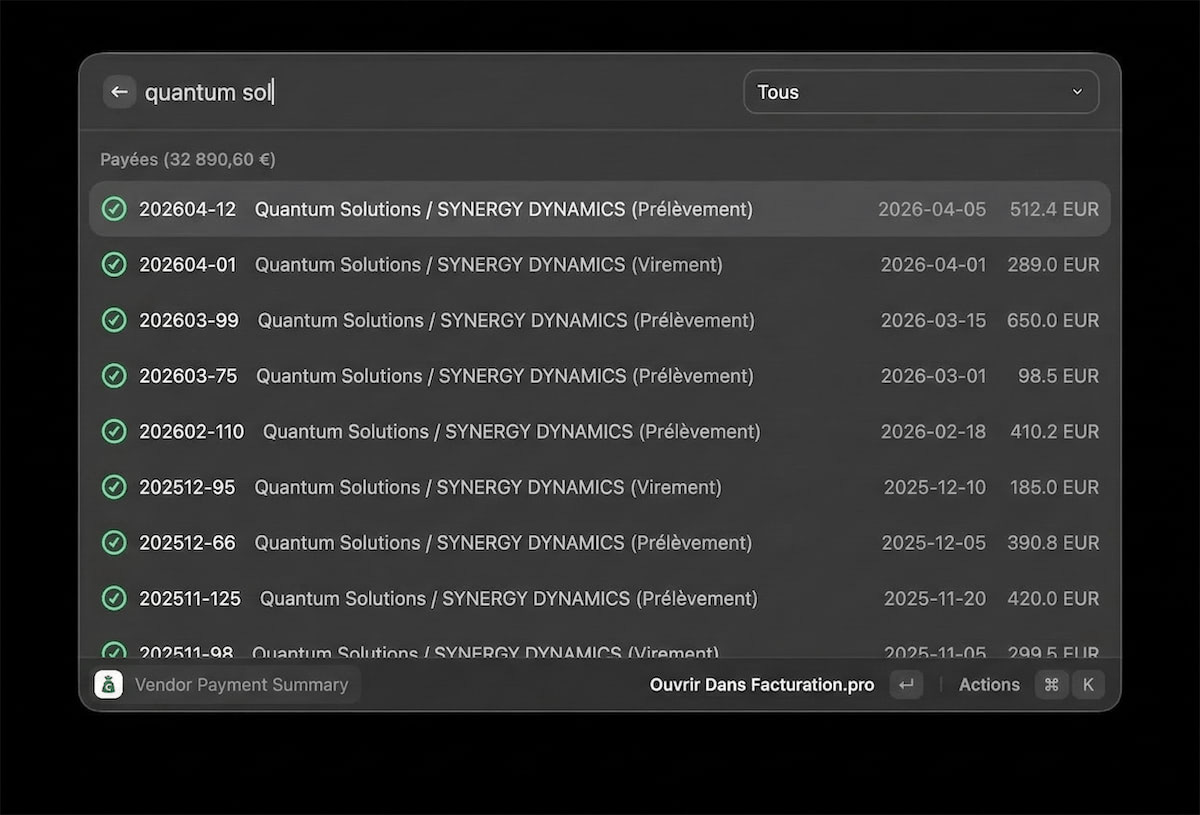Select invoice number 202602-110

point(192,431)
